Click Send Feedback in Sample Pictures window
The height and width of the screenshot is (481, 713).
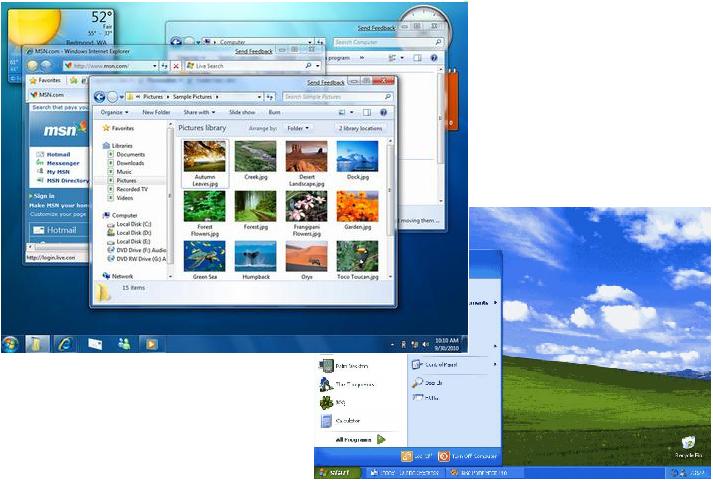pos(326,83)
